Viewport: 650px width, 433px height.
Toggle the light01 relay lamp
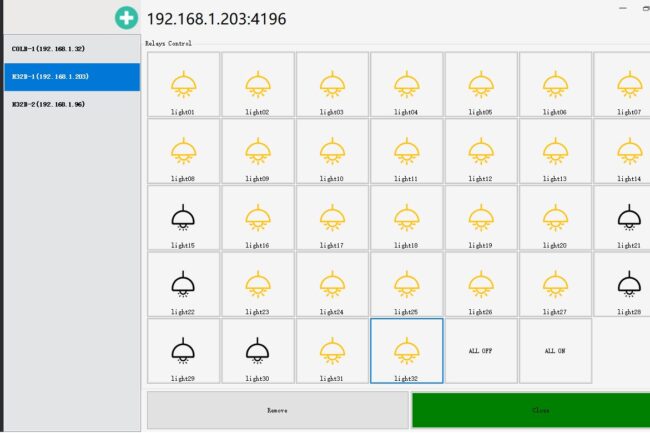(x=183, y=84)
